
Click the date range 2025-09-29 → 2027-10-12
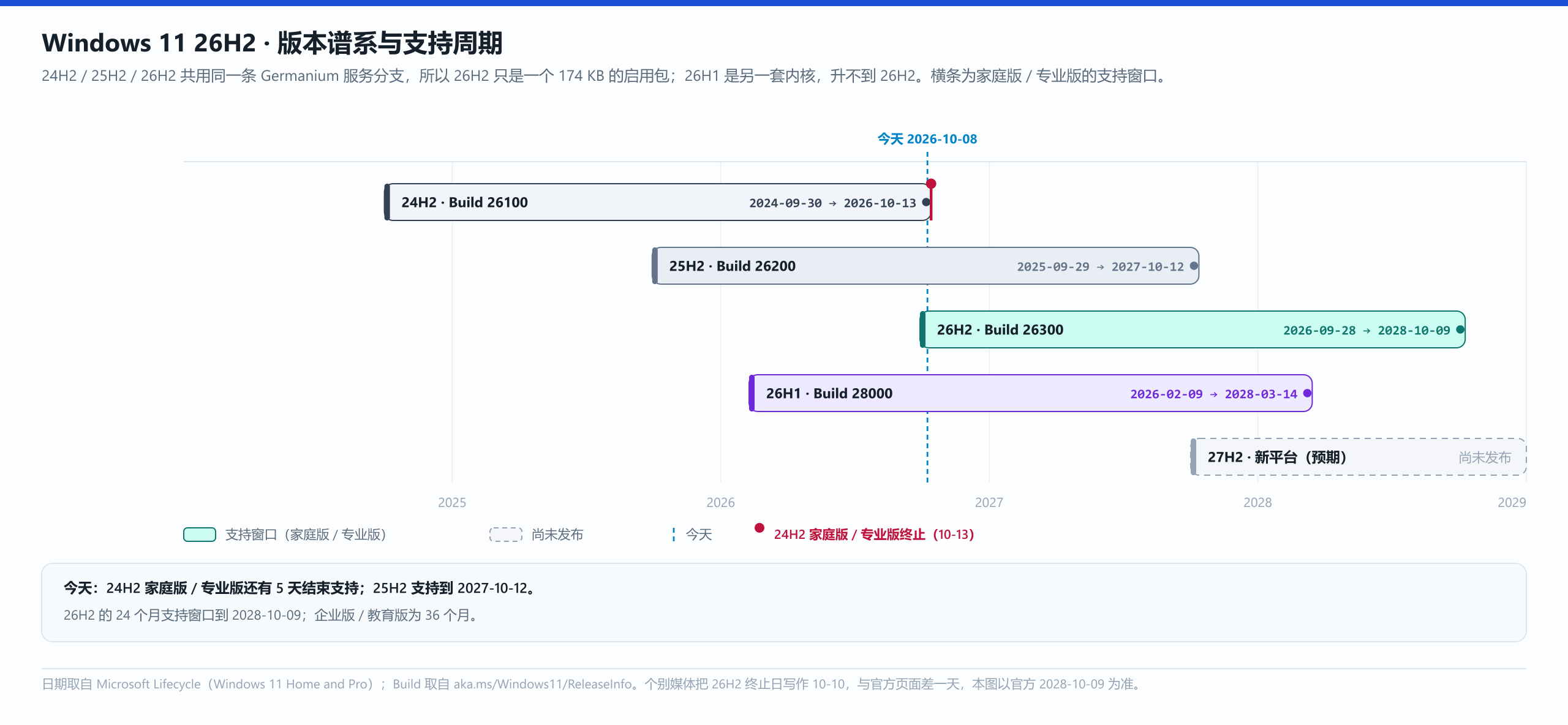[x=1100, y=267]
